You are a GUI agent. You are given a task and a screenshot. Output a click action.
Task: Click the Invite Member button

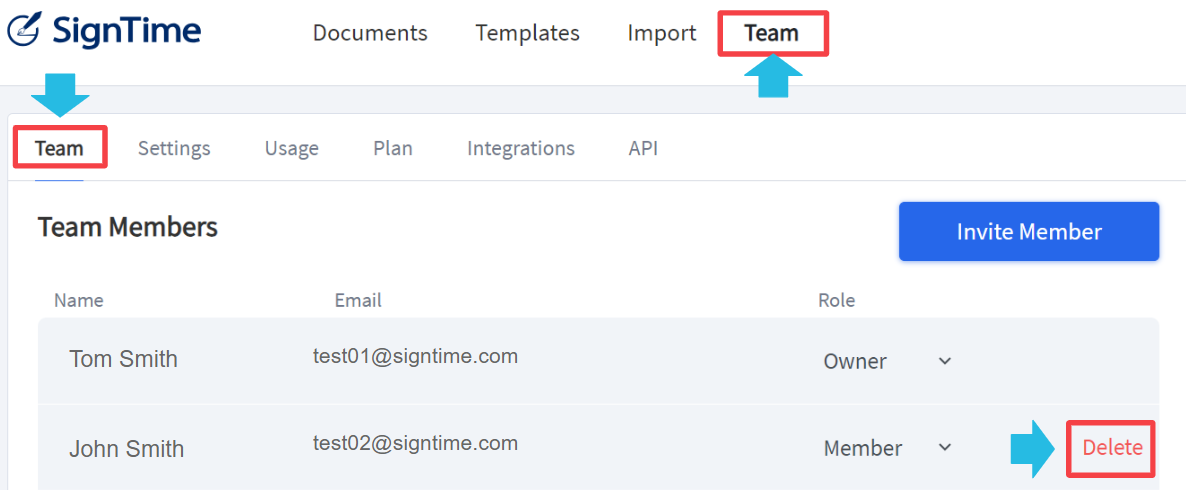coord(1029,231)
